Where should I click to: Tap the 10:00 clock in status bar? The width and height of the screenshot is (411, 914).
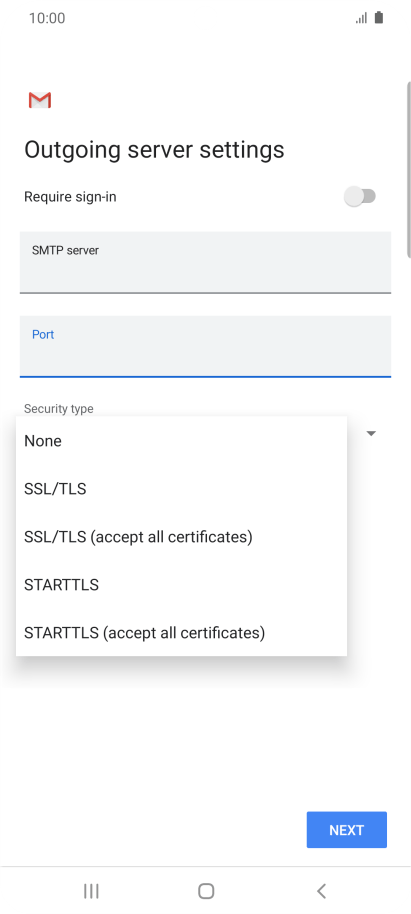47,18
